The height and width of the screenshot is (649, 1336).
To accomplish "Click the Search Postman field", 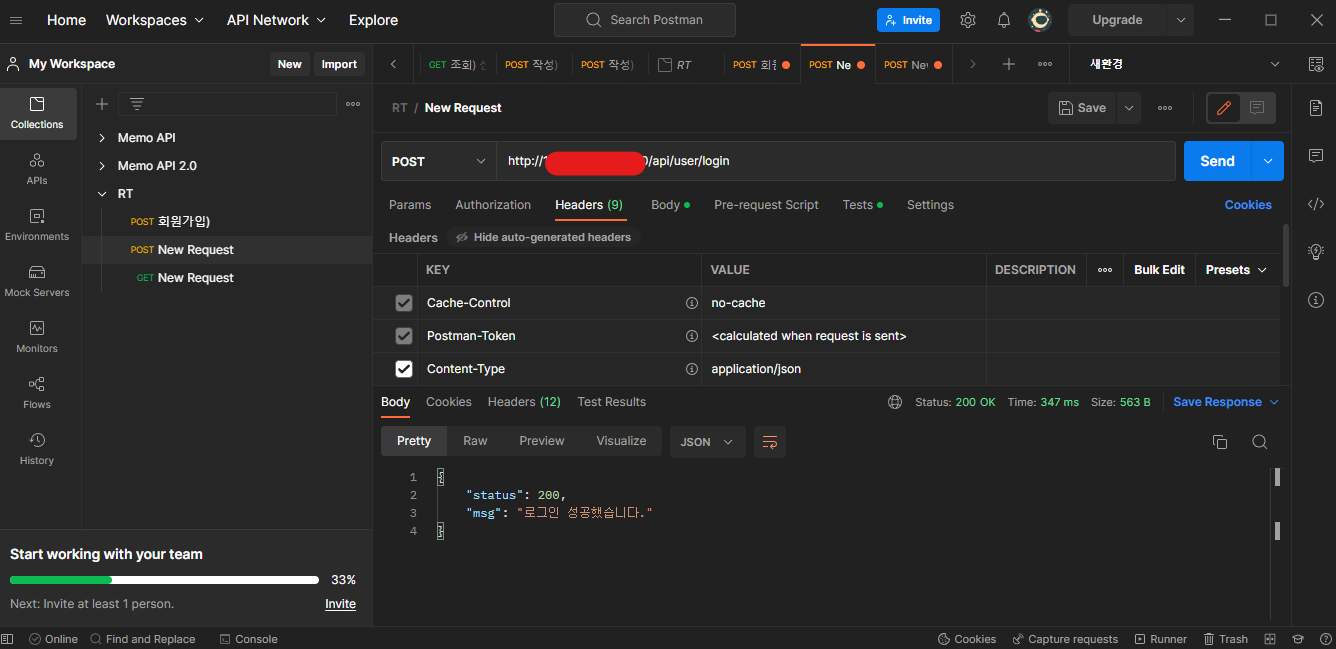I will [645, 20].
